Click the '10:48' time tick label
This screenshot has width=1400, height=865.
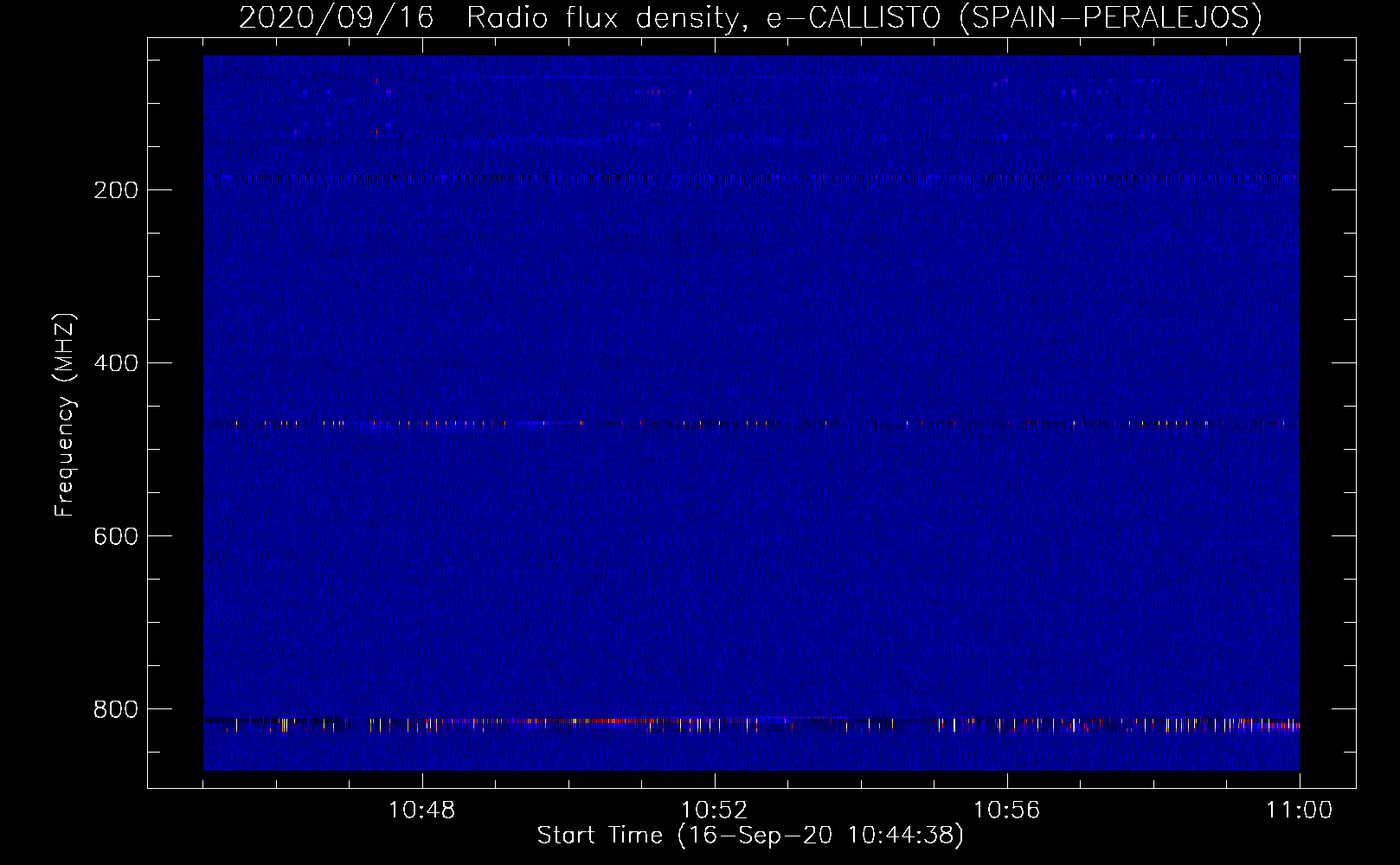point(422,811)
